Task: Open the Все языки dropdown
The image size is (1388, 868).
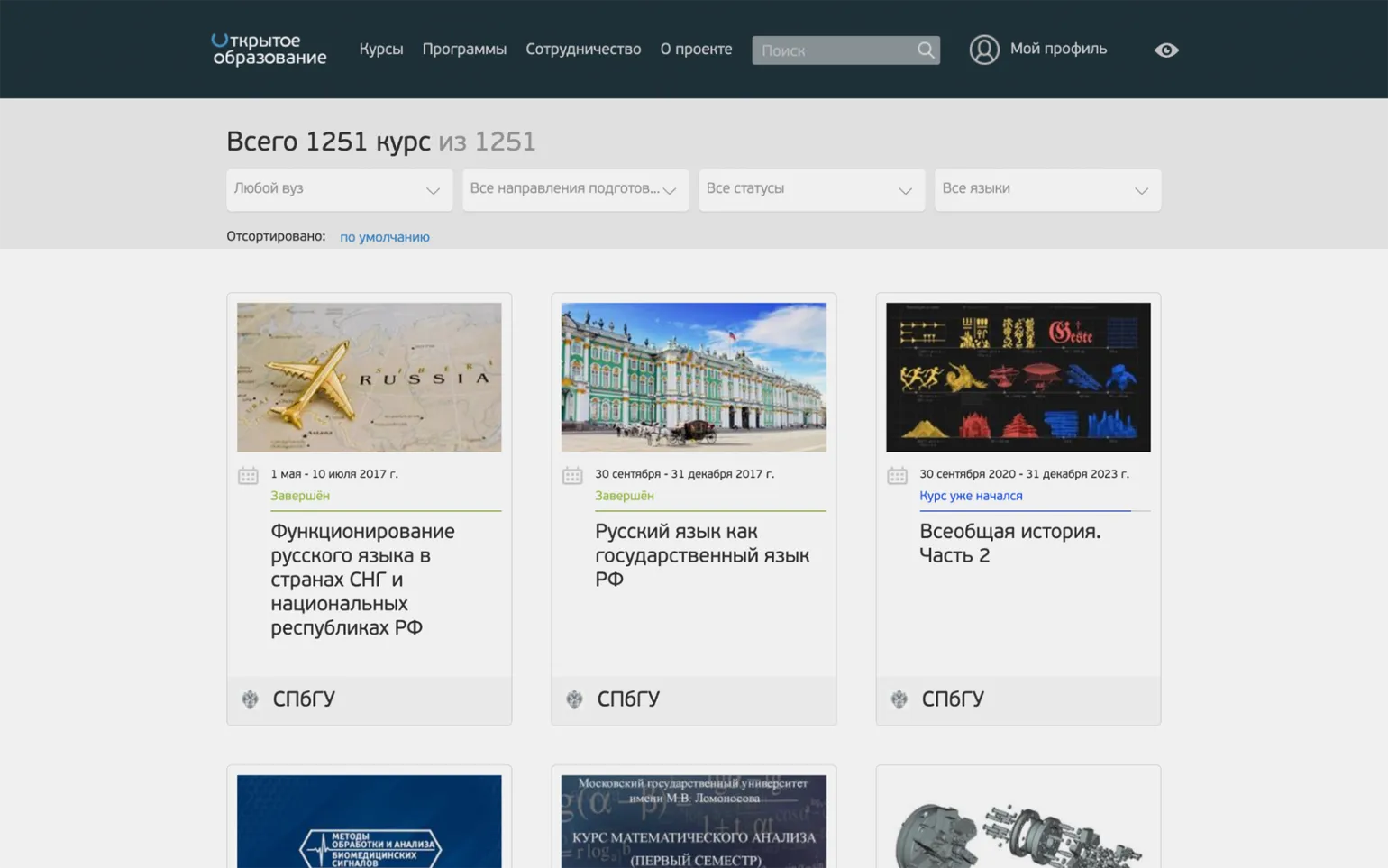Action: tap(1047, 189)
